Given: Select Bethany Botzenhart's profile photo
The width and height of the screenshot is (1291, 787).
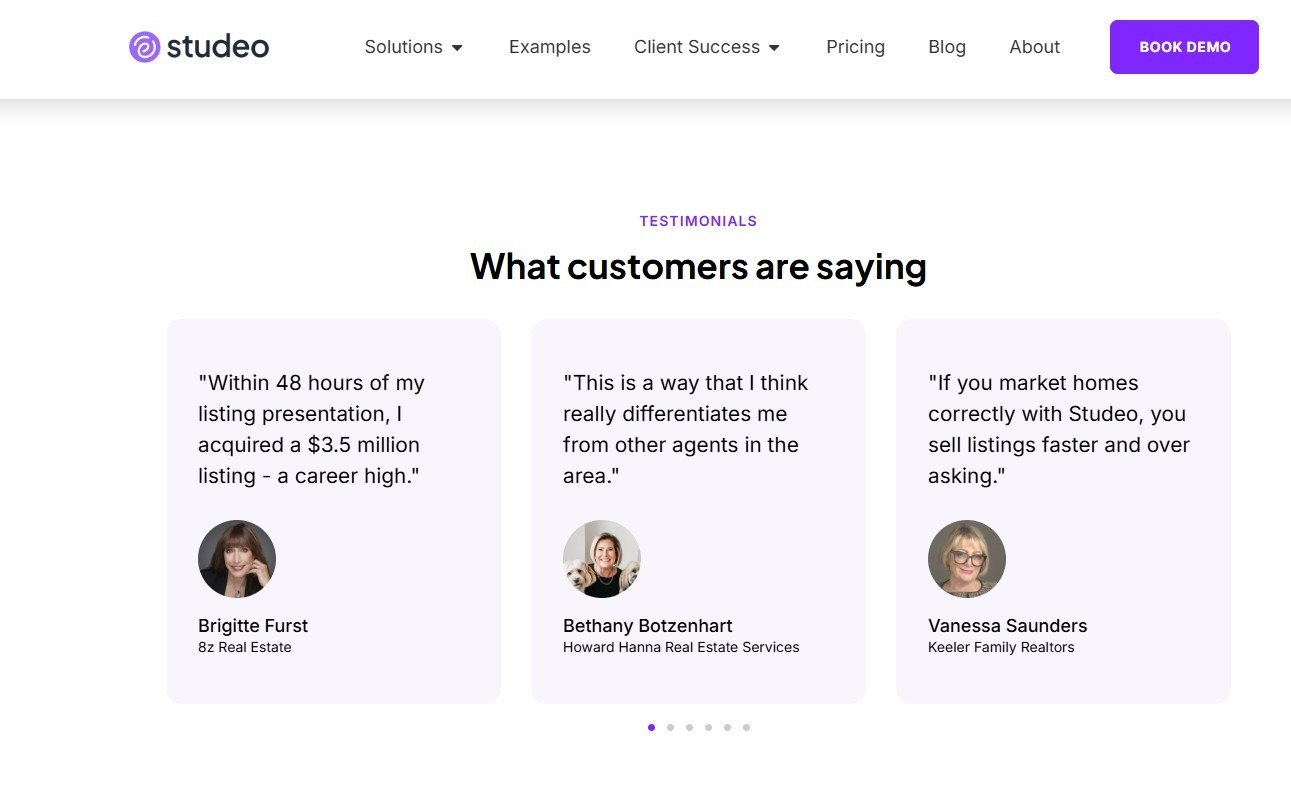Looking at the screenshot, I should (x=602, y=559).
